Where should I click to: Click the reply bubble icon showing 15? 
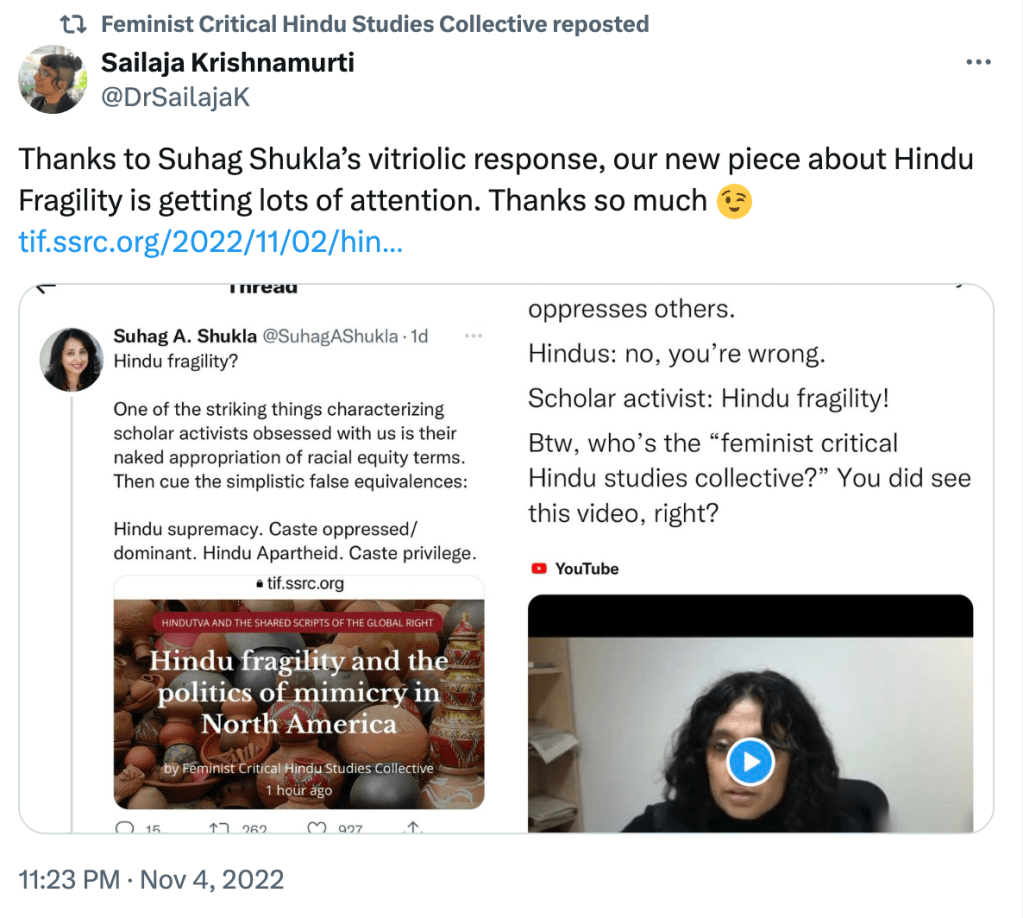click(126, 827)
